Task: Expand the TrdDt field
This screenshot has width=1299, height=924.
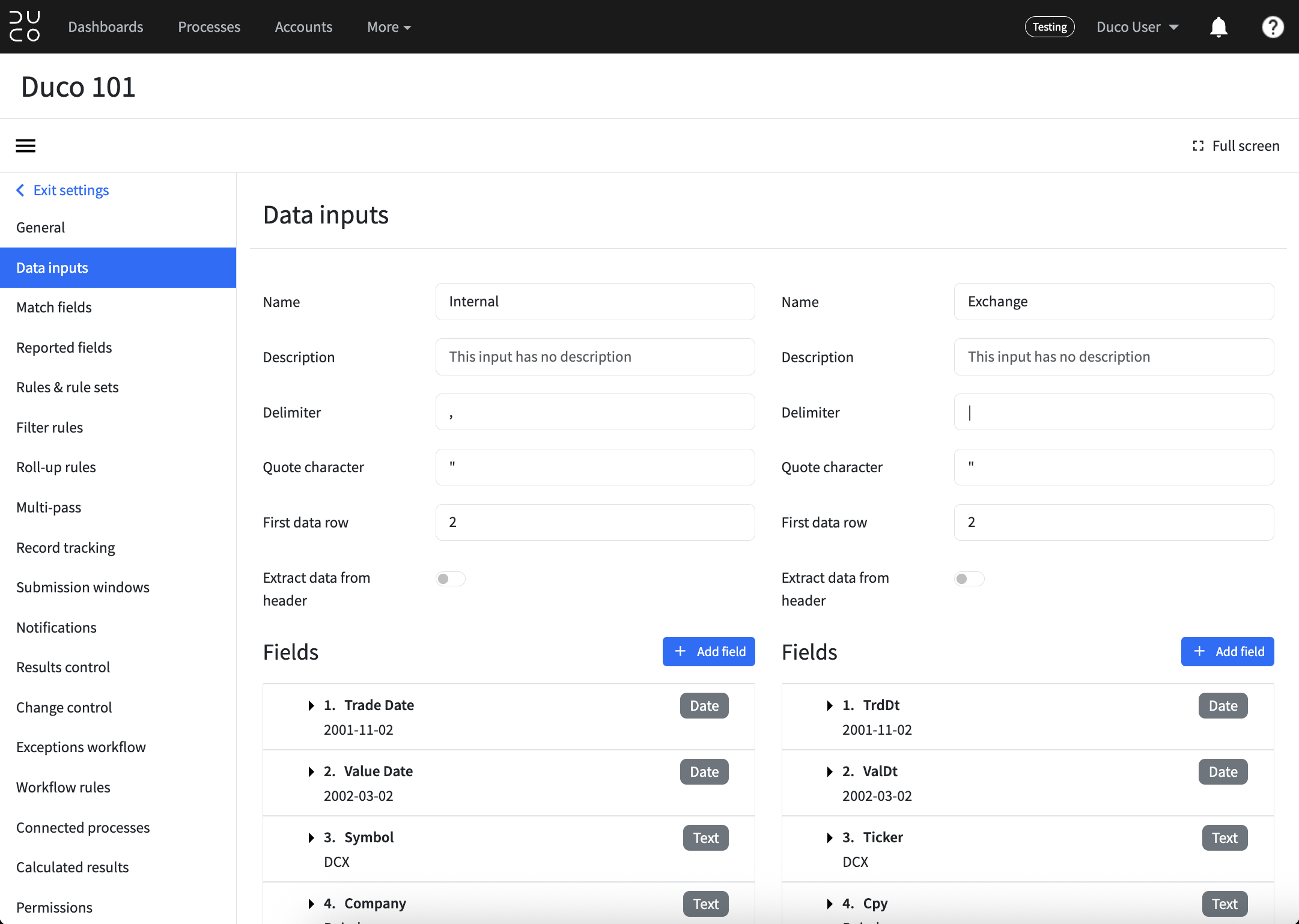Action: coord(830,705)
